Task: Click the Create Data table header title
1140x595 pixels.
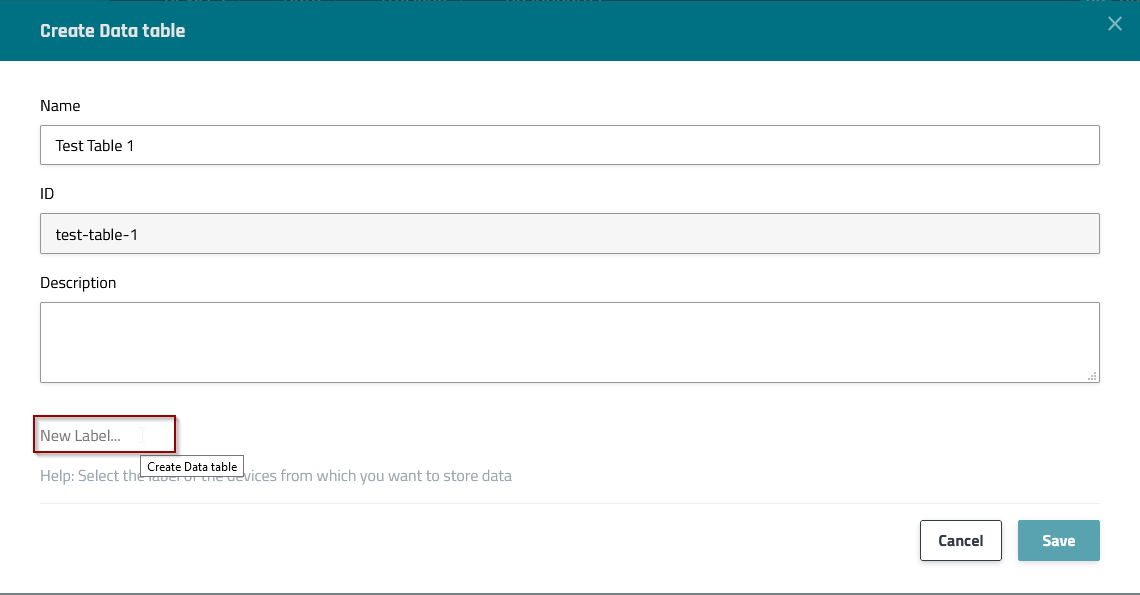Action: click(x=112, y=31)
